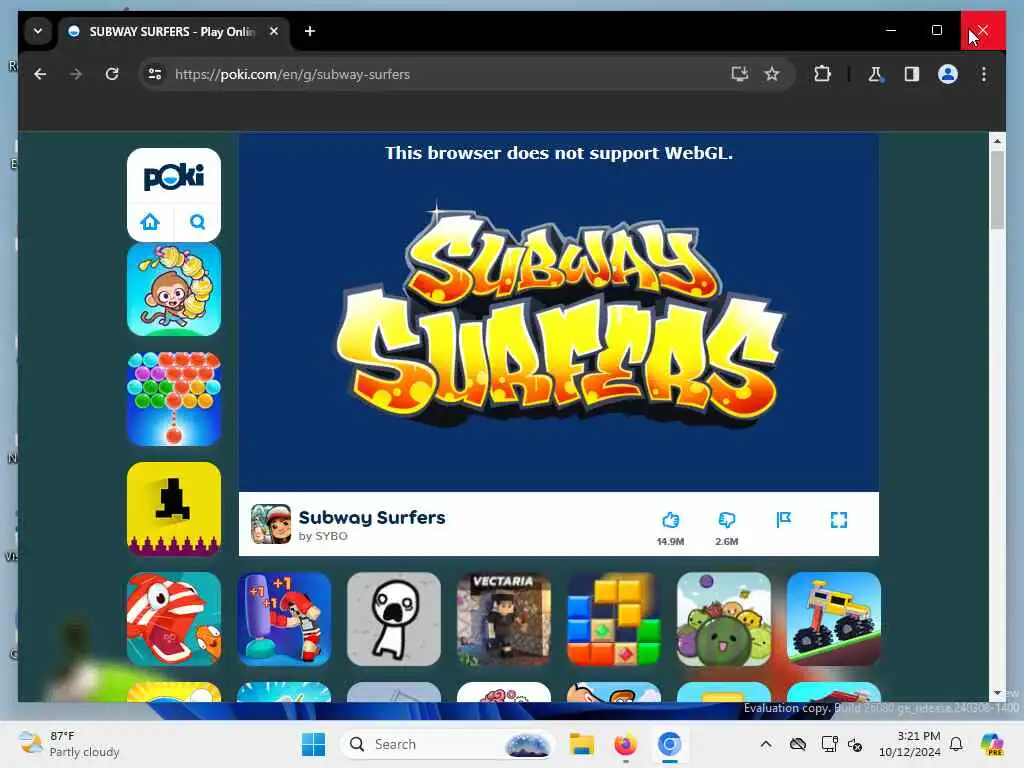The width and height of the screenshot is (1024, 768).
Task: Open the Chrome profile avatar
Action: tap(948, 74)
